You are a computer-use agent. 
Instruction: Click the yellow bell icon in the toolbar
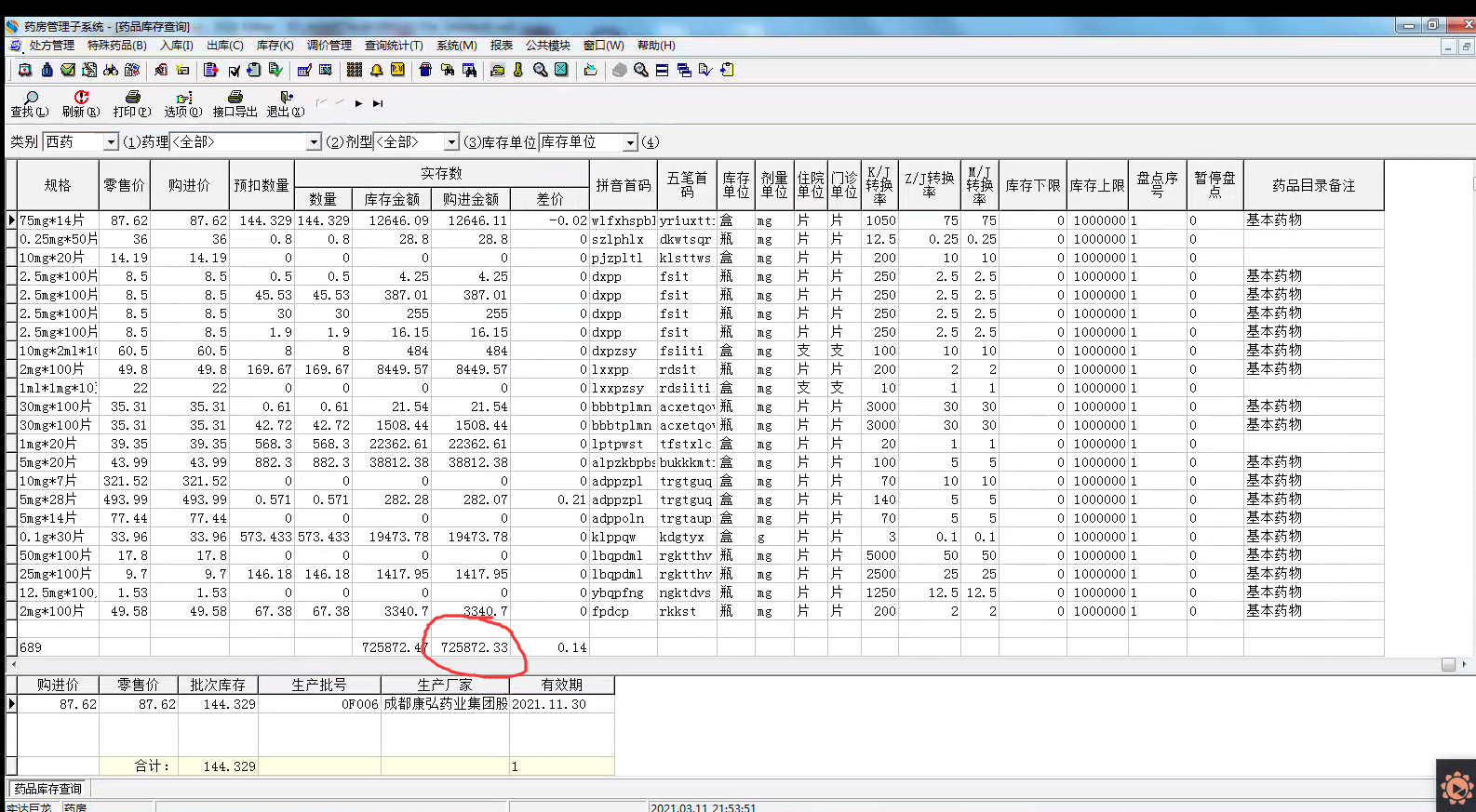click(x=376, y=70)
